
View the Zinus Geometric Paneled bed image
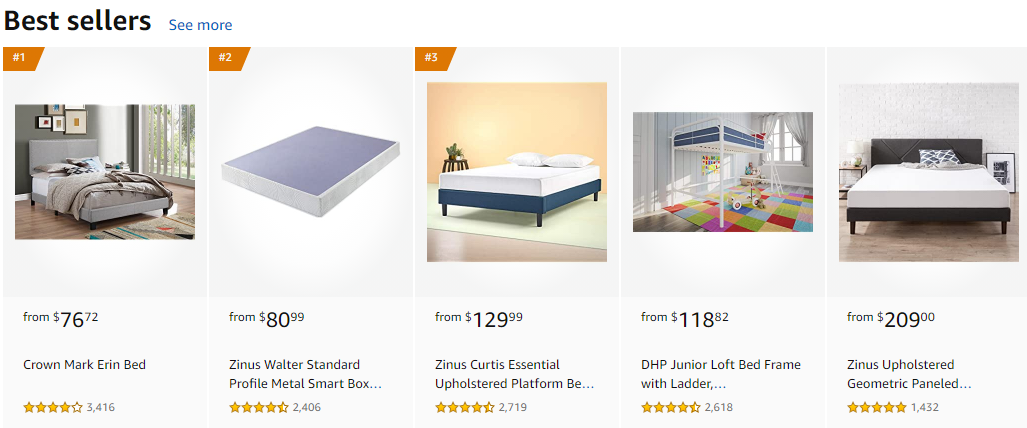[x=929, y=172]
